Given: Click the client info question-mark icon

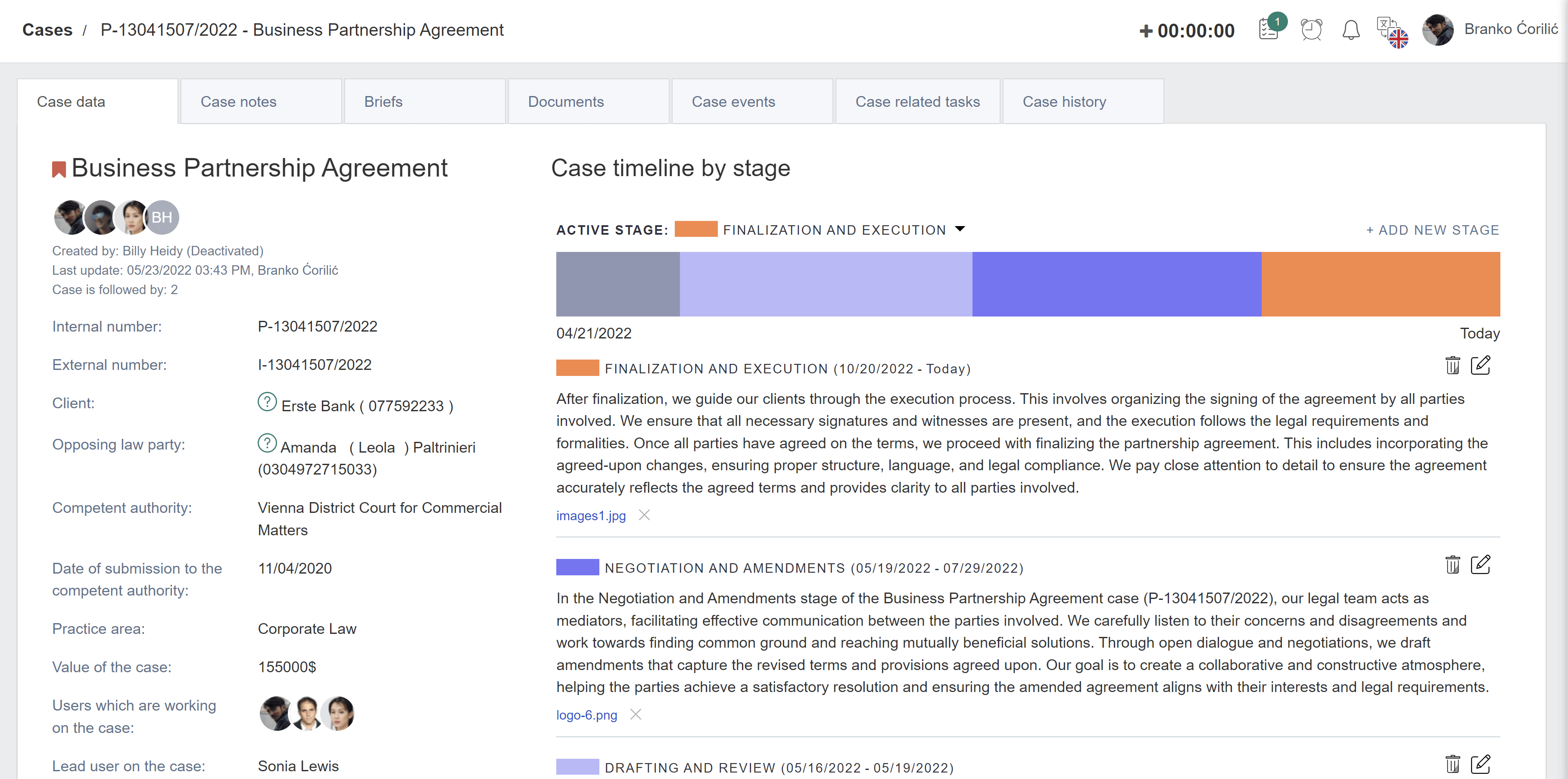Looking at the screenshot, I should (267, 402).
